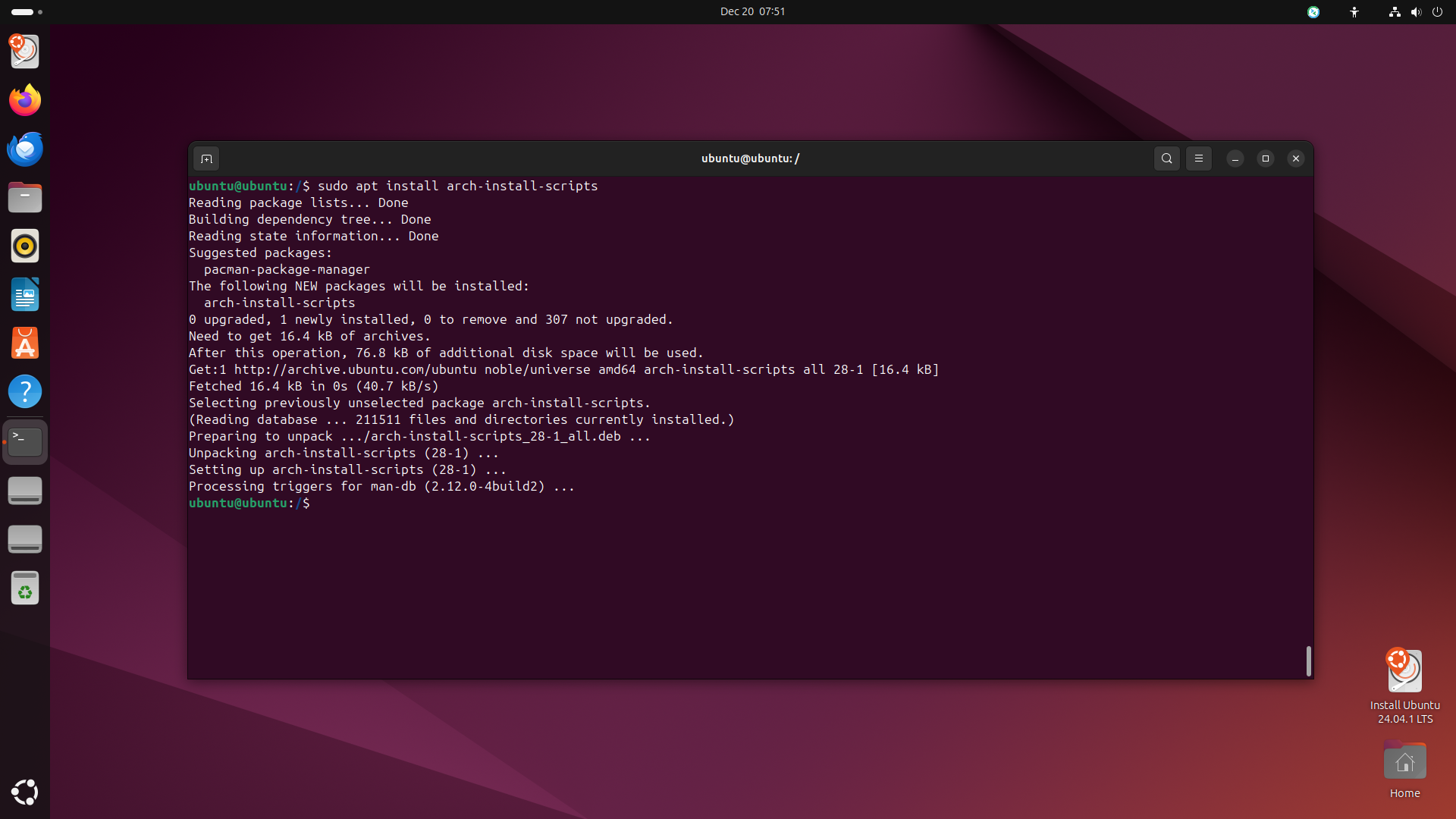
Task: Launch Rhythmbox music player
Action: click(x=25, y=246)
